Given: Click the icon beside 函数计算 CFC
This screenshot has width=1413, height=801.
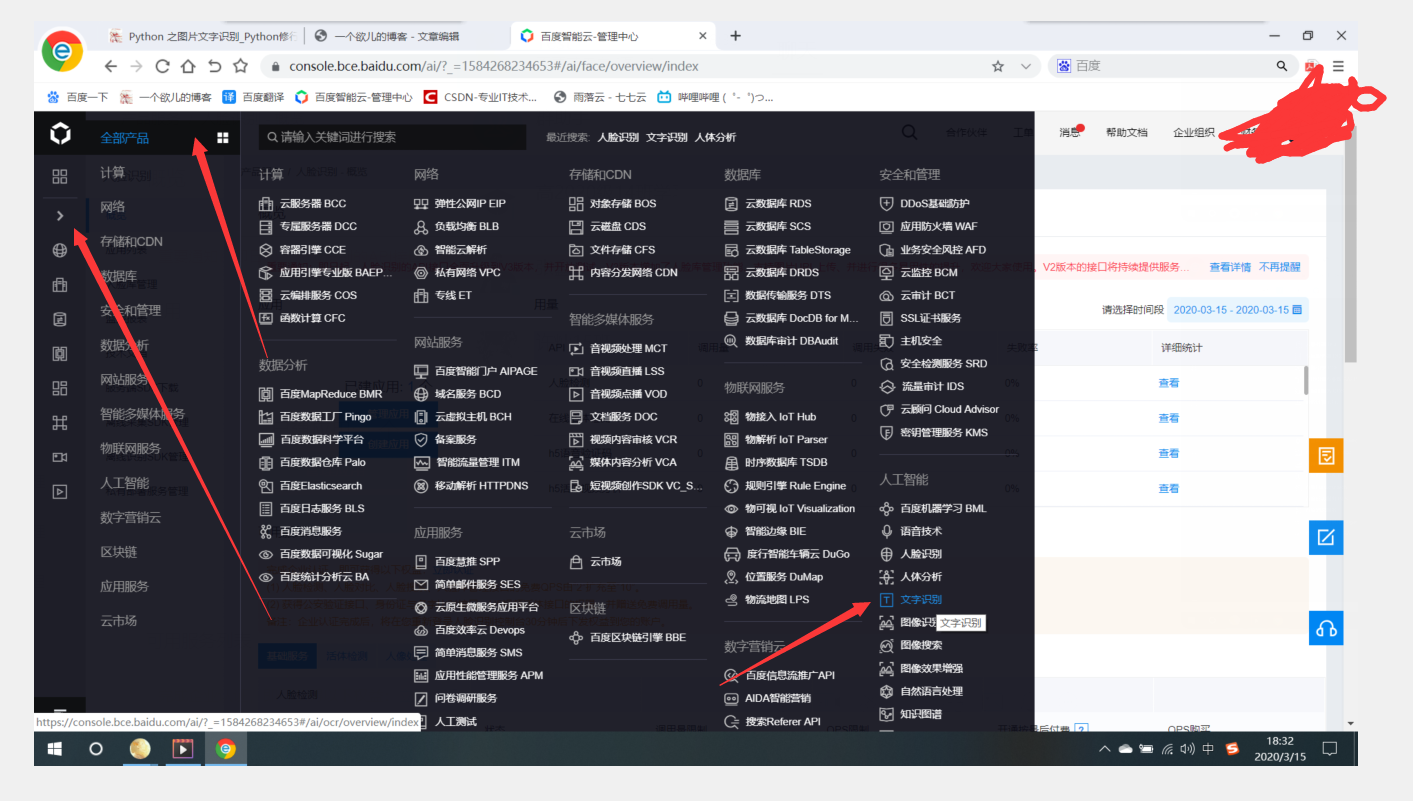Looking at the screenshot, I should [x=266, y=318].
